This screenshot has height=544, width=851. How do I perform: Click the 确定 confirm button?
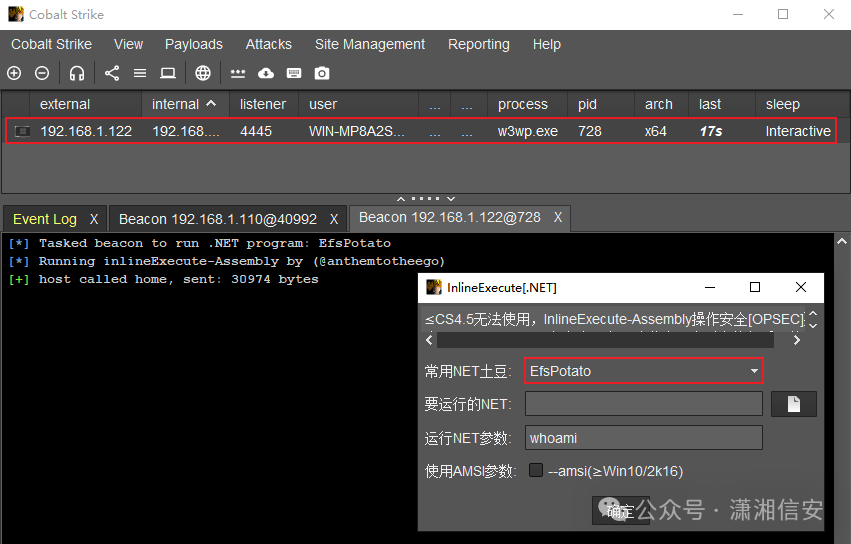pyautogui.click(x=620, y=510)
